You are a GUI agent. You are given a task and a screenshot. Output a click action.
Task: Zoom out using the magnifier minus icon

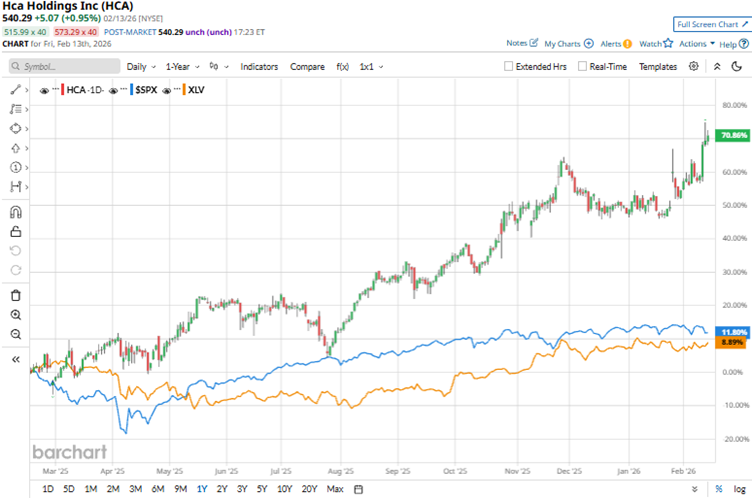(x=15, y=334)
